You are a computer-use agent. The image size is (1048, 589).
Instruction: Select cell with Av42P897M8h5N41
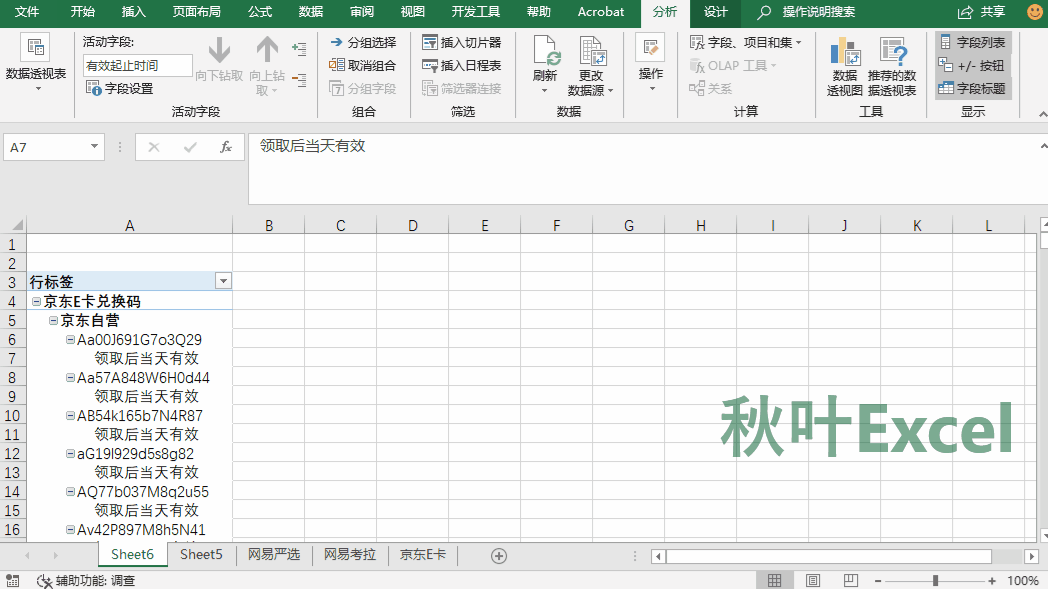130,529
